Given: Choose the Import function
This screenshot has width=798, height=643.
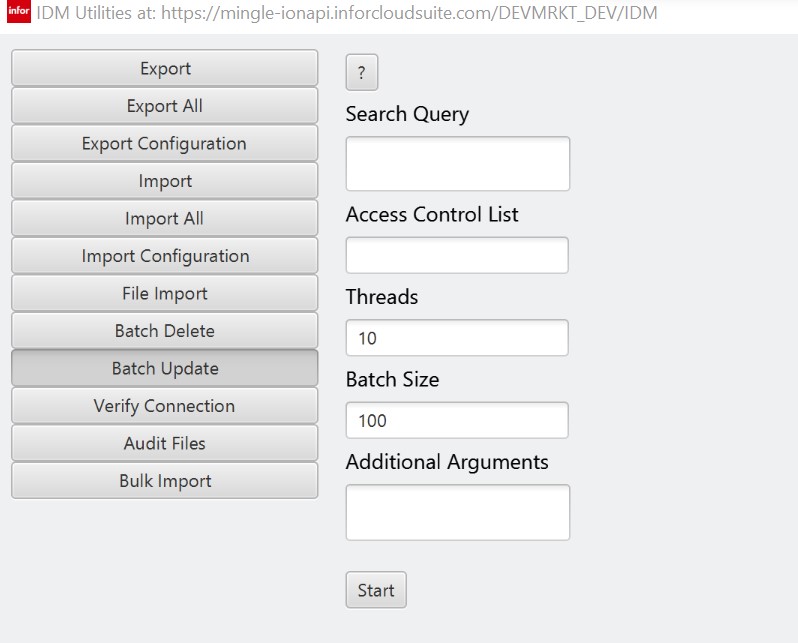Looking at the screenshot, I should click(165, 181).
